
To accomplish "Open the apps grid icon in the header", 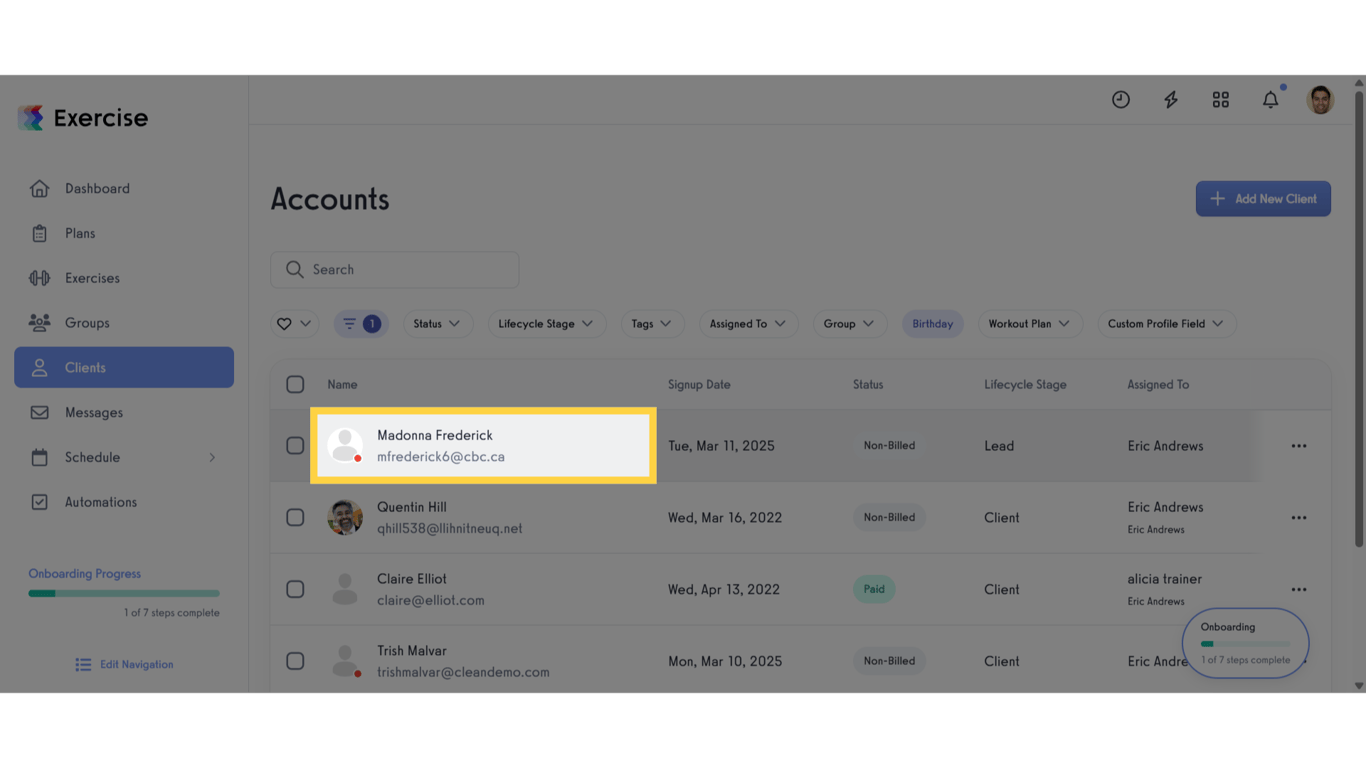I will (1220, 99).
